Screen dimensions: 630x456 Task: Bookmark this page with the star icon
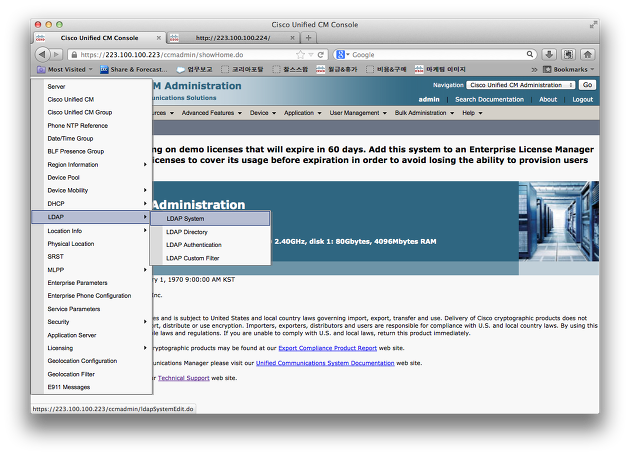coord(300,55)
